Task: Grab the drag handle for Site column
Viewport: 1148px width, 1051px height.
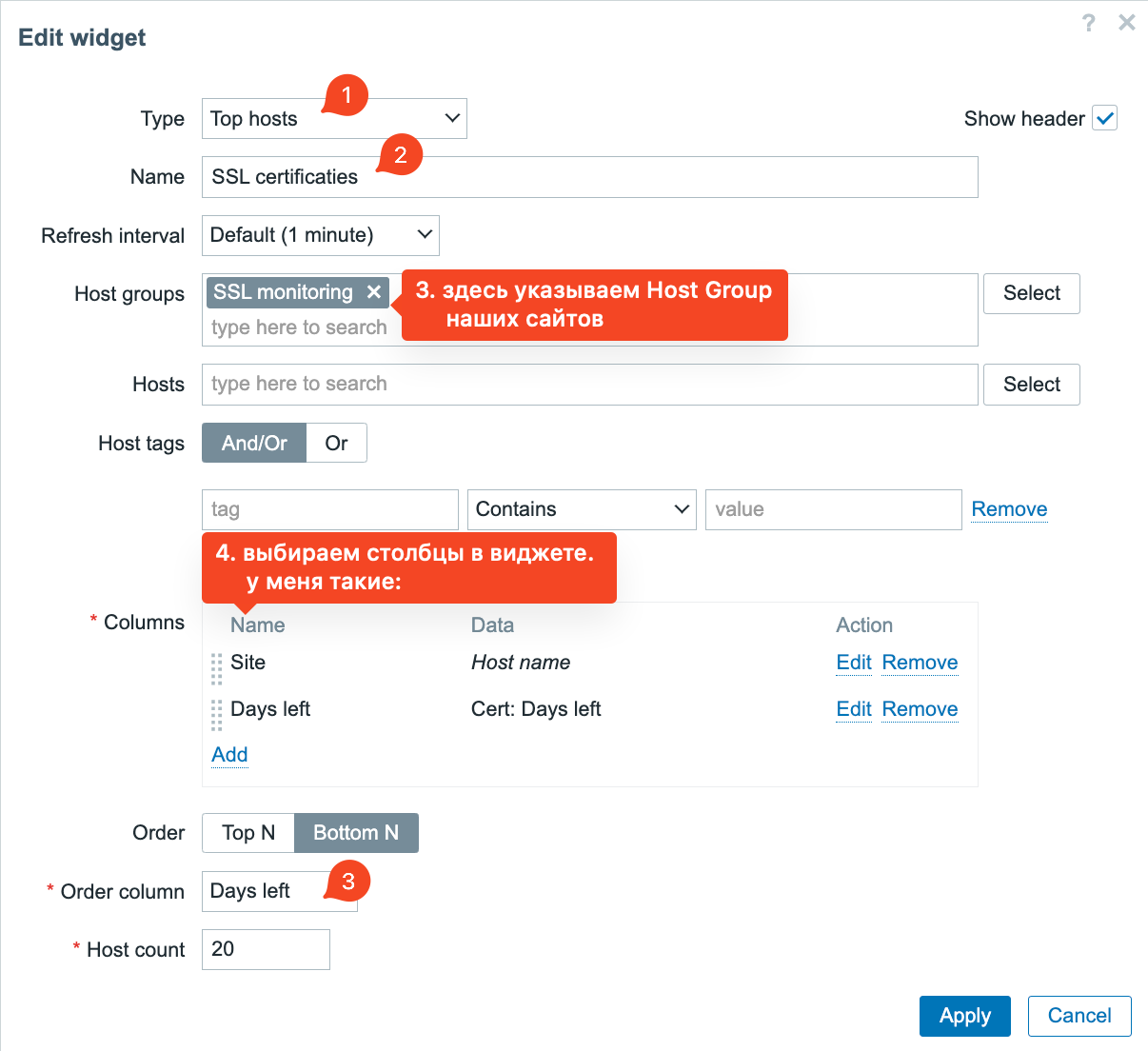Action: click(216, 668)
